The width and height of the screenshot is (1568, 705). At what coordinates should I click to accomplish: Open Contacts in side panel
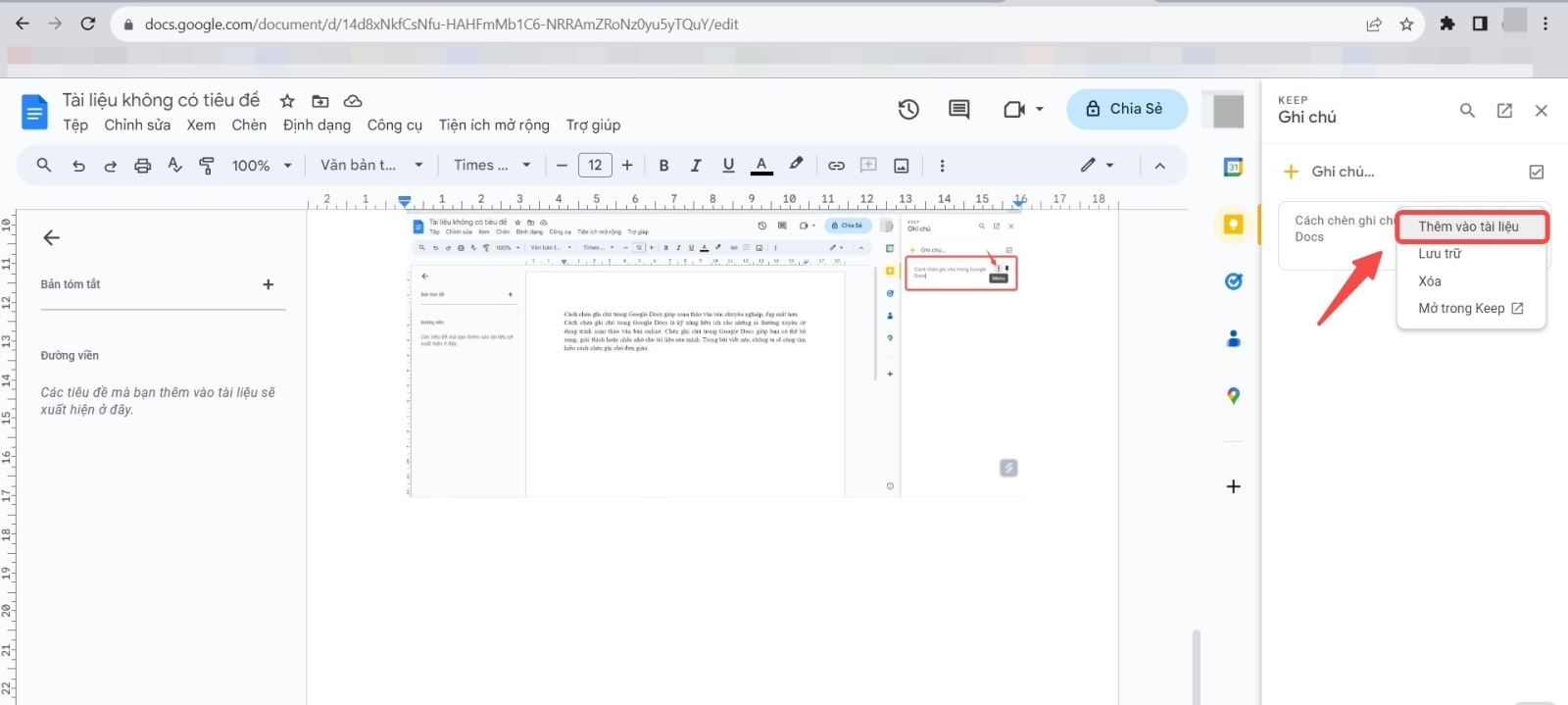click(x=1234, y=338)
